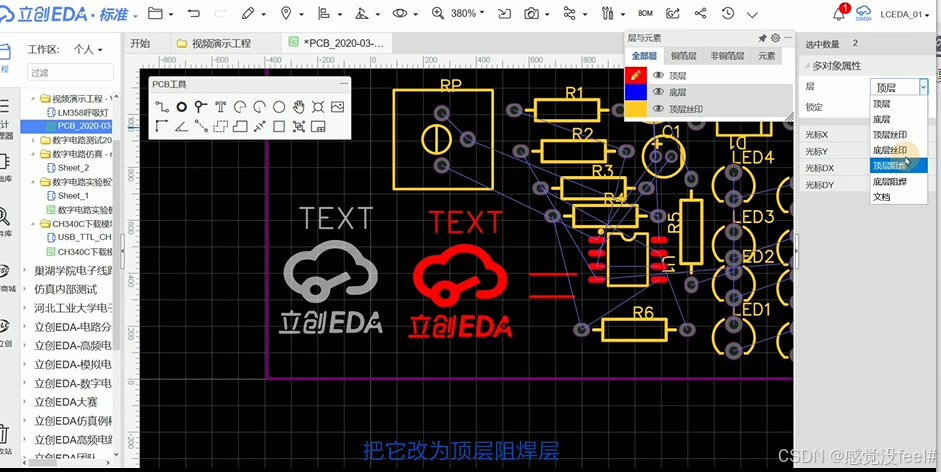This screenshot has height=472, width=941.
Task: Choose 底层丝印 in the layer list
Action: pyautogui.click(x=898, y=150)
